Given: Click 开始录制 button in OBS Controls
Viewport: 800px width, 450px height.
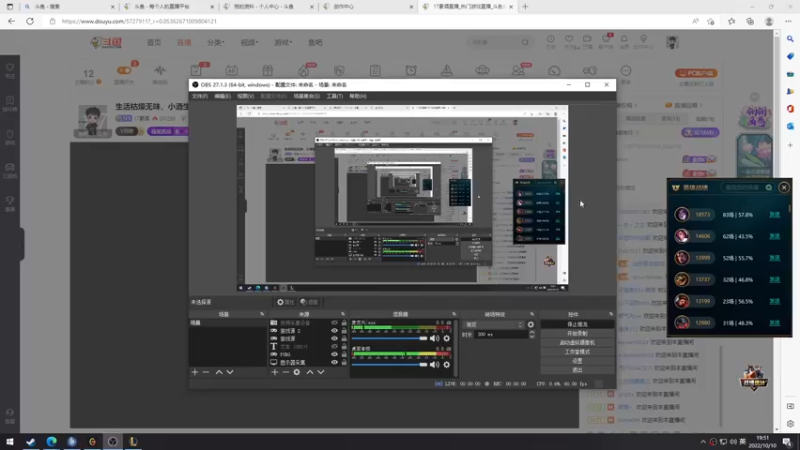Looking at the screenshot, I should point(577,334).
